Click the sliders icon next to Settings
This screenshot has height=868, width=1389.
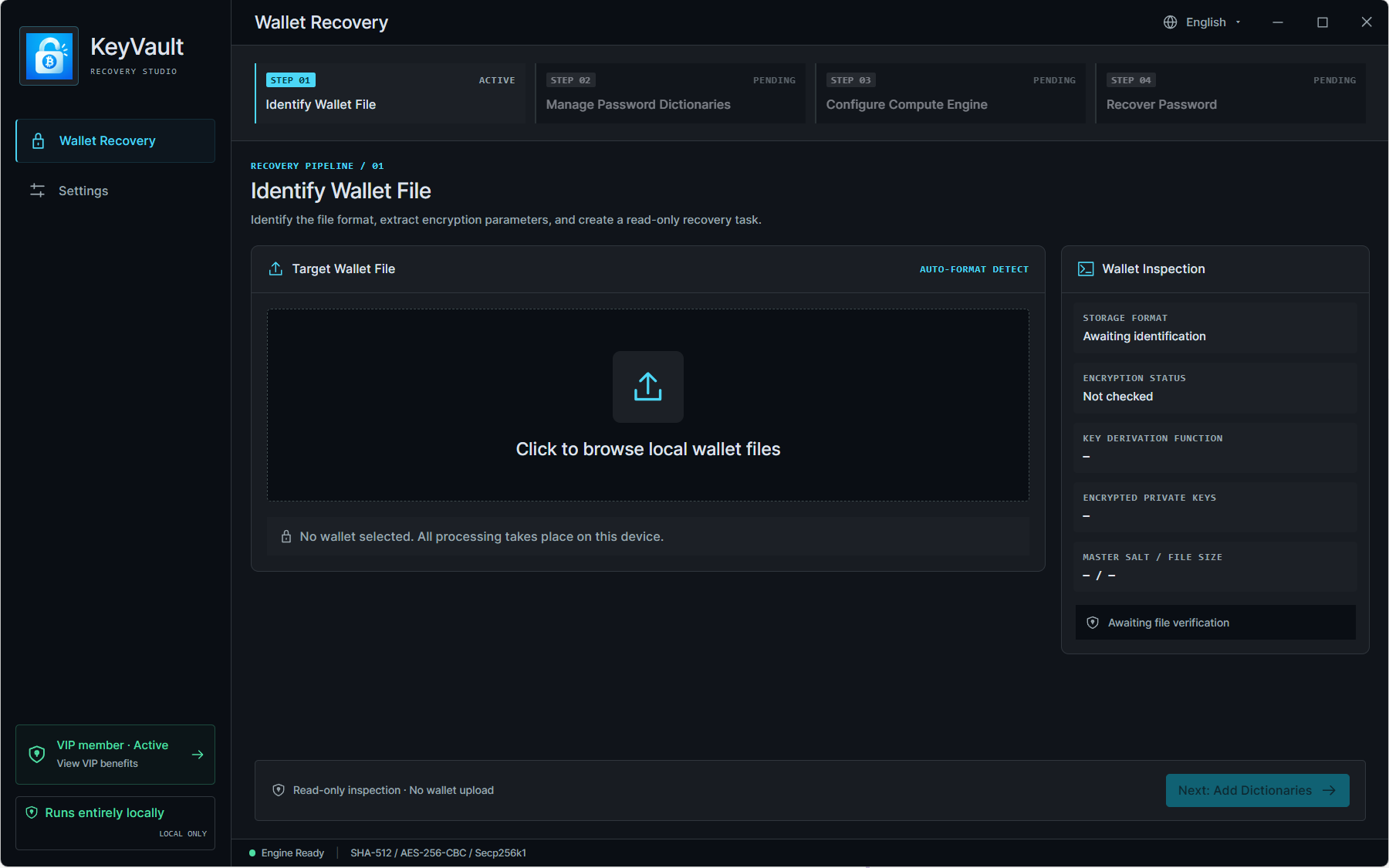pos(37,191)
